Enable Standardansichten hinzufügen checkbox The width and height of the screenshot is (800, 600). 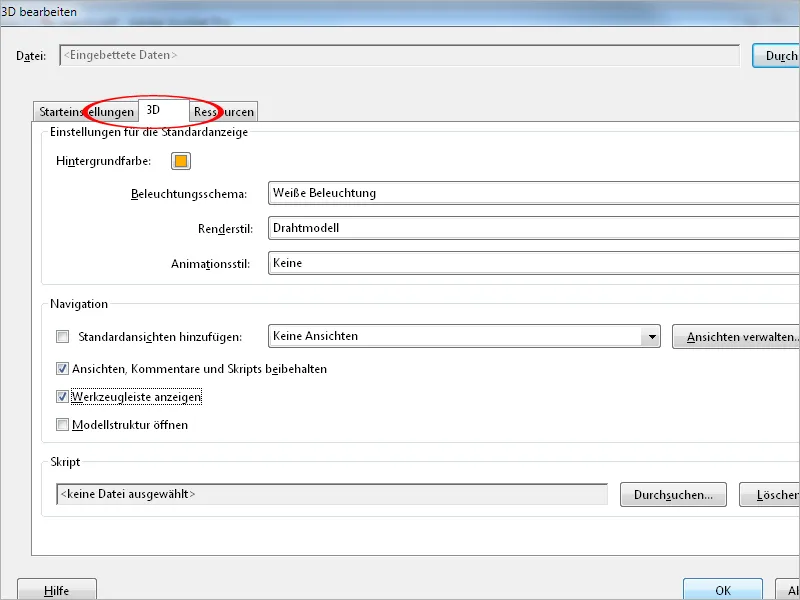(62, 337)
